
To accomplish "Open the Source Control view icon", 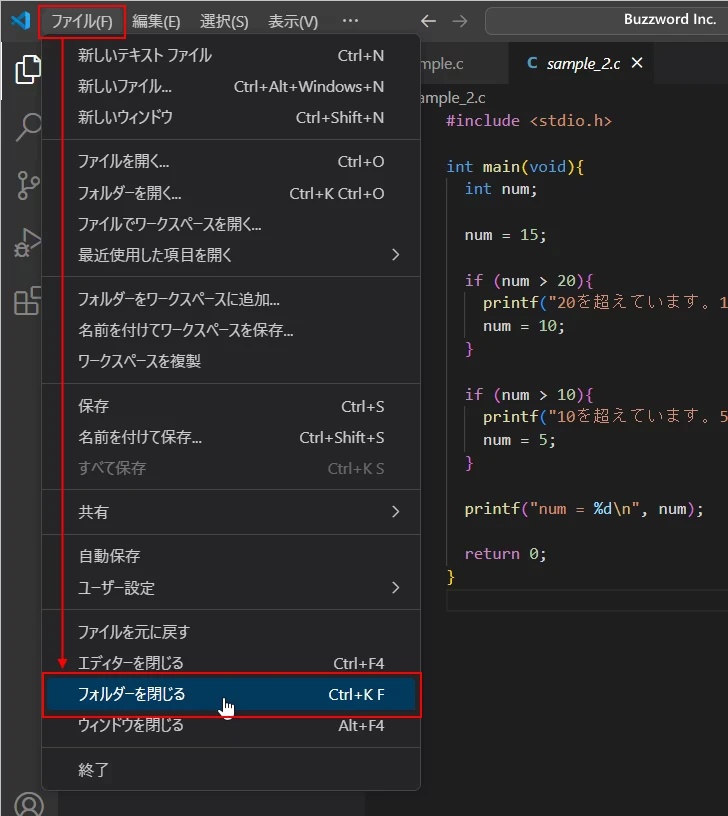I will click(x=28, y=185).
